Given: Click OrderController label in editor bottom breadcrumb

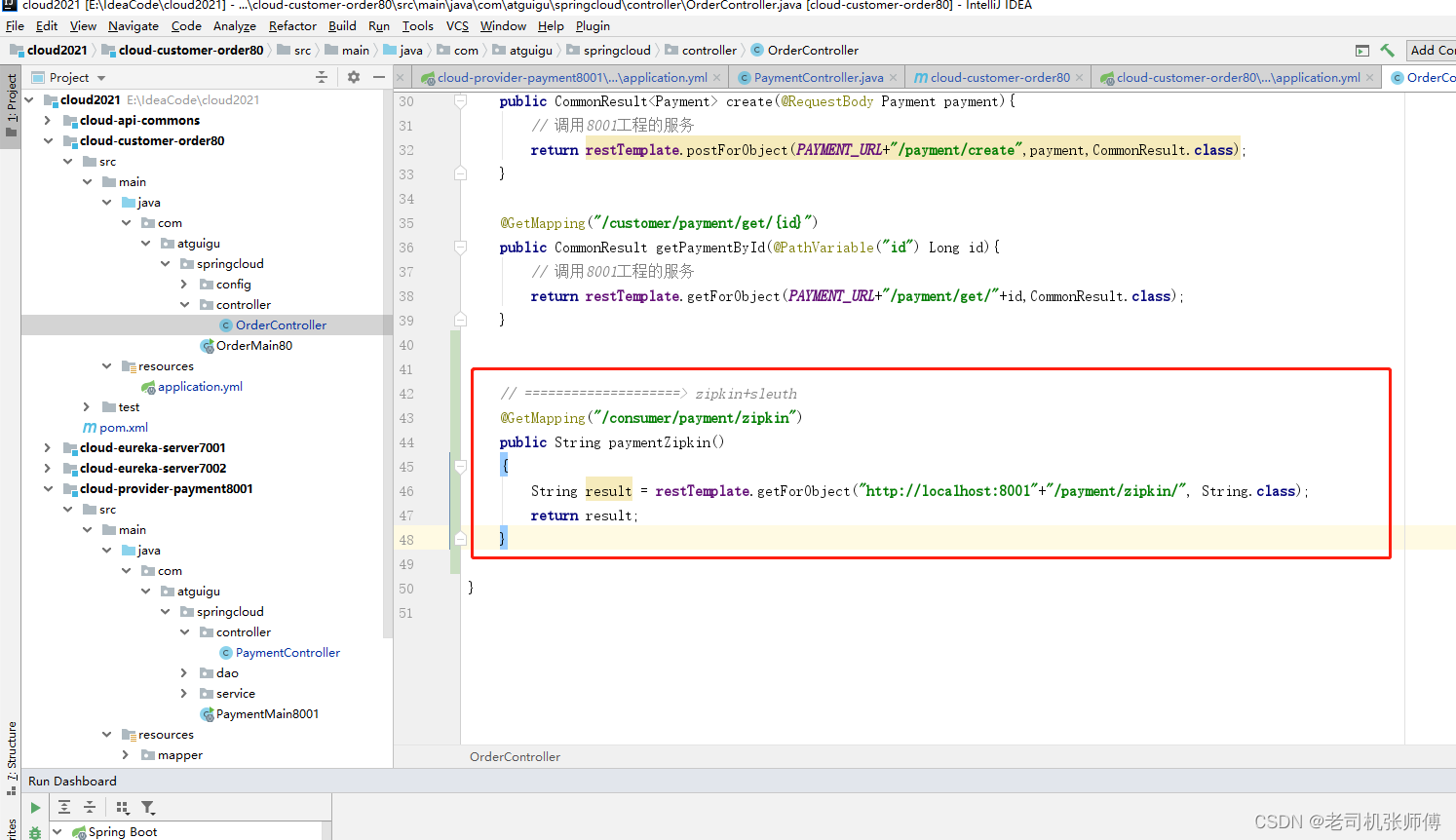Looking at the screenshot, I should pyautogui.click(x=515, y=756).
